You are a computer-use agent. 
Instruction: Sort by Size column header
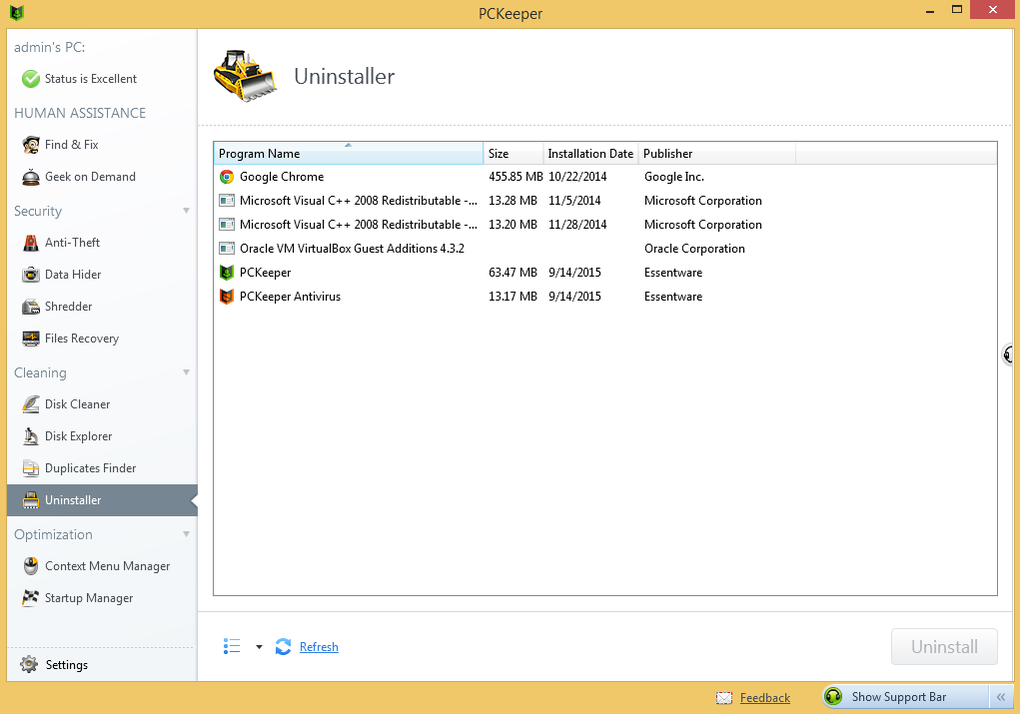(x=513, y=153)
